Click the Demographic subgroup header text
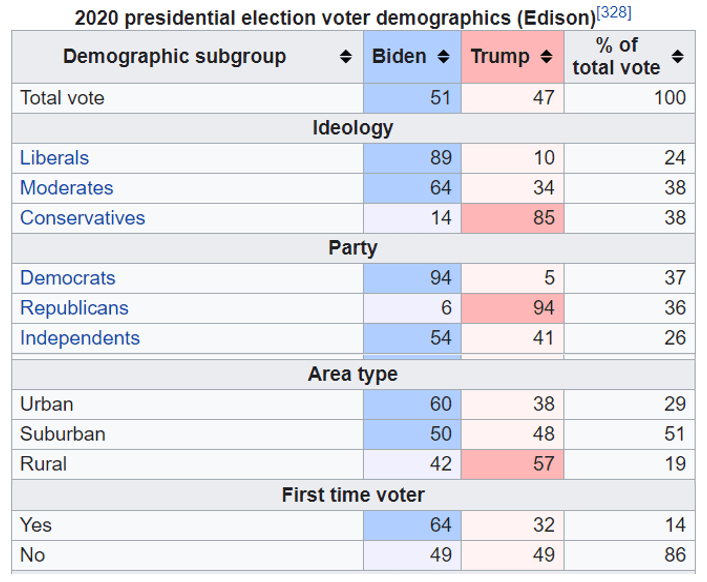The height and width of the screenshot is (582, 707). pyautogui.click(x=174, y=57)
